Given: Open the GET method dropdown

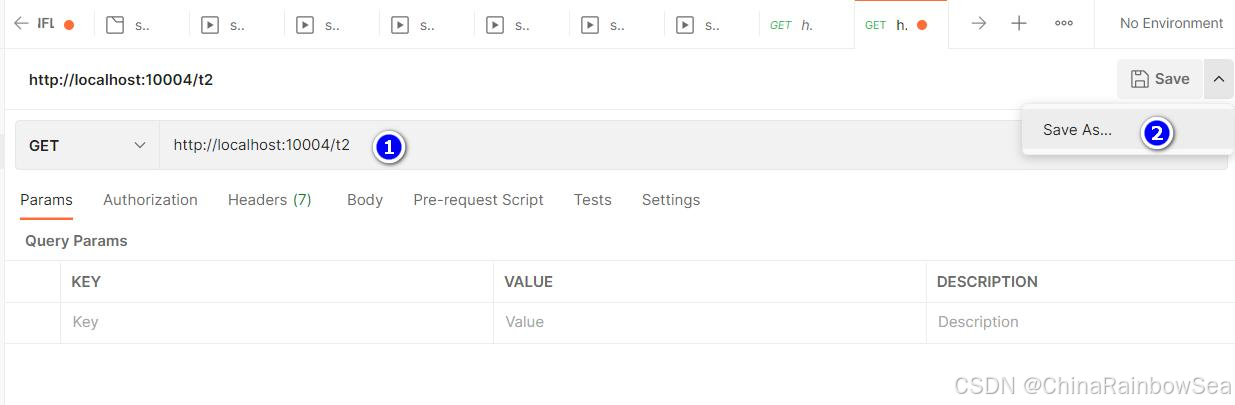Looking at the screenshot, I should click(87, 145).
